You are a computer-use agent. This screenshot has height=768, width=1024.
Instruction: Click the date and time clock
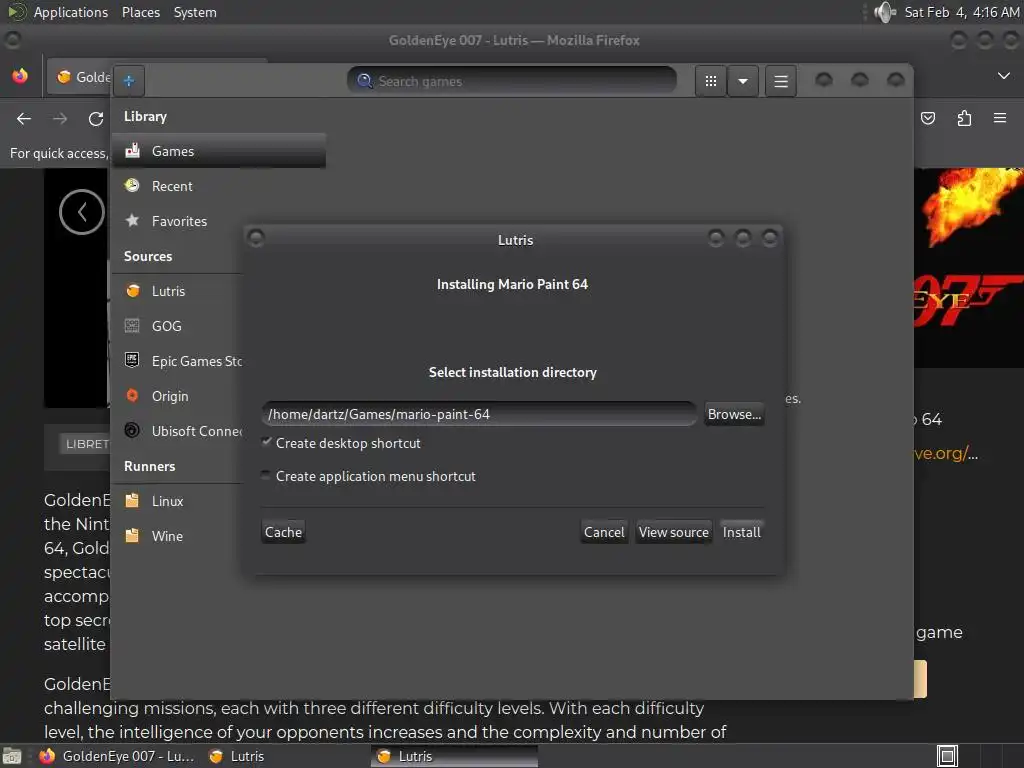click(961, 12)
